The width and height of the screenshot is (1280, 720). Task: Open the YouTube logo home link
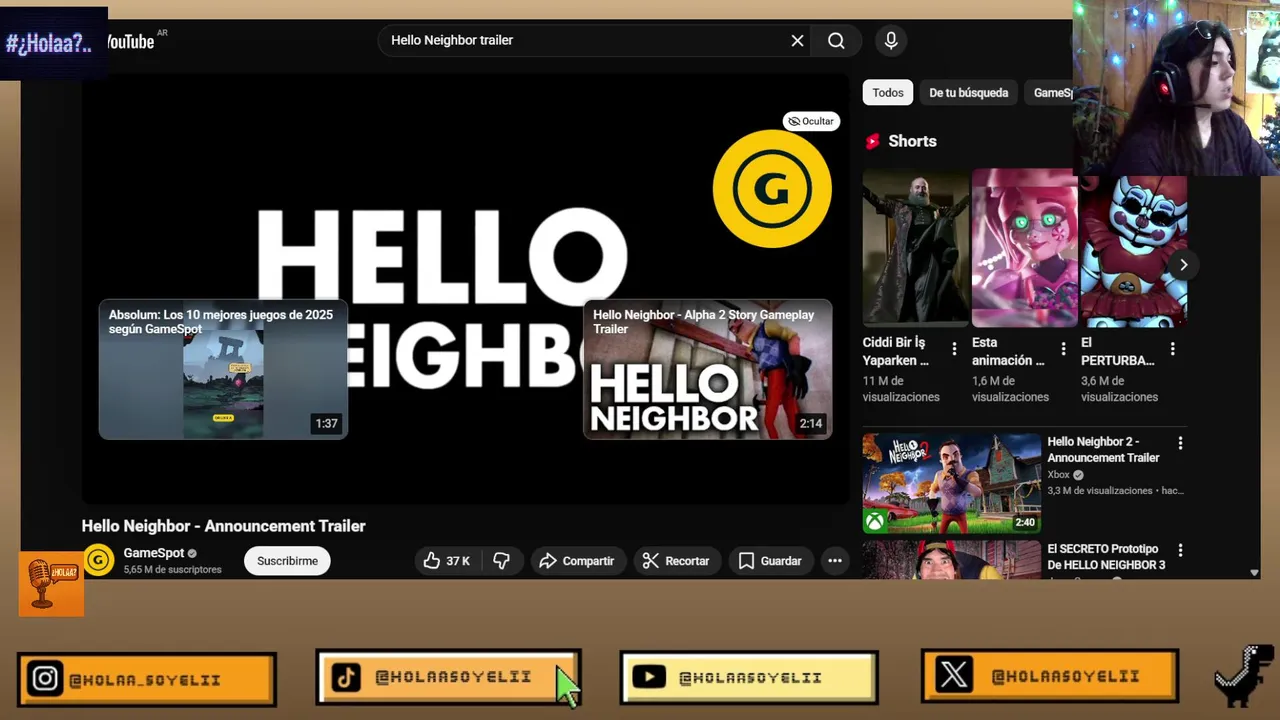click(130, 41)
